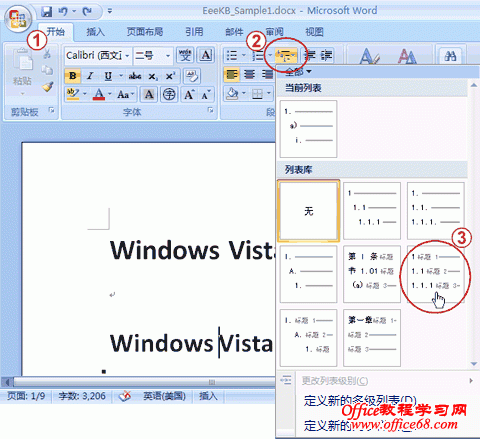Screen dimensions: 480x439
Task: Undo the last action
Action: click(63, 12)
